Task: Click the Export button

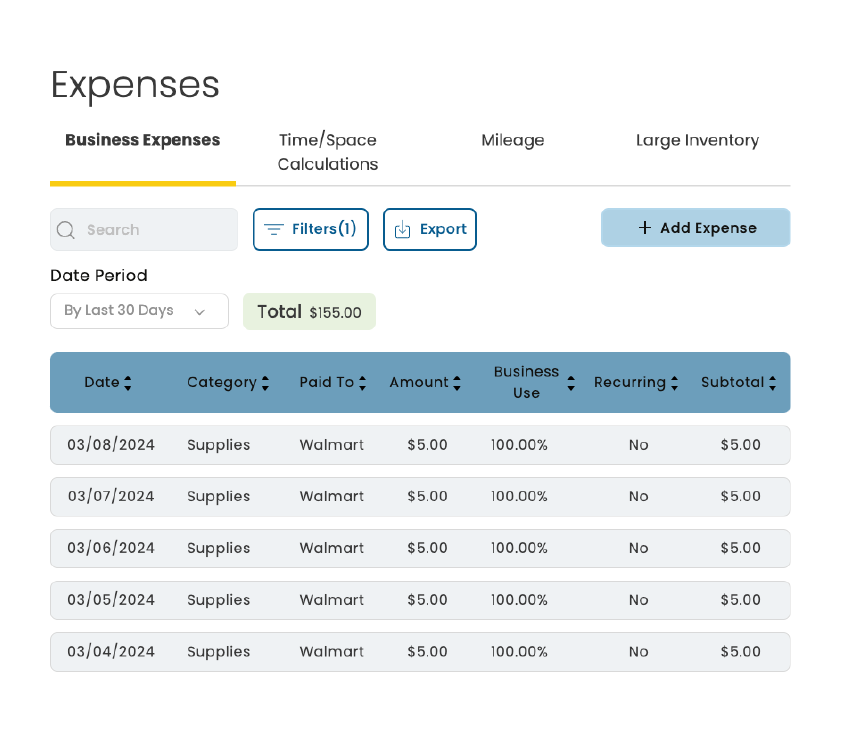Action: coord(430,229)
